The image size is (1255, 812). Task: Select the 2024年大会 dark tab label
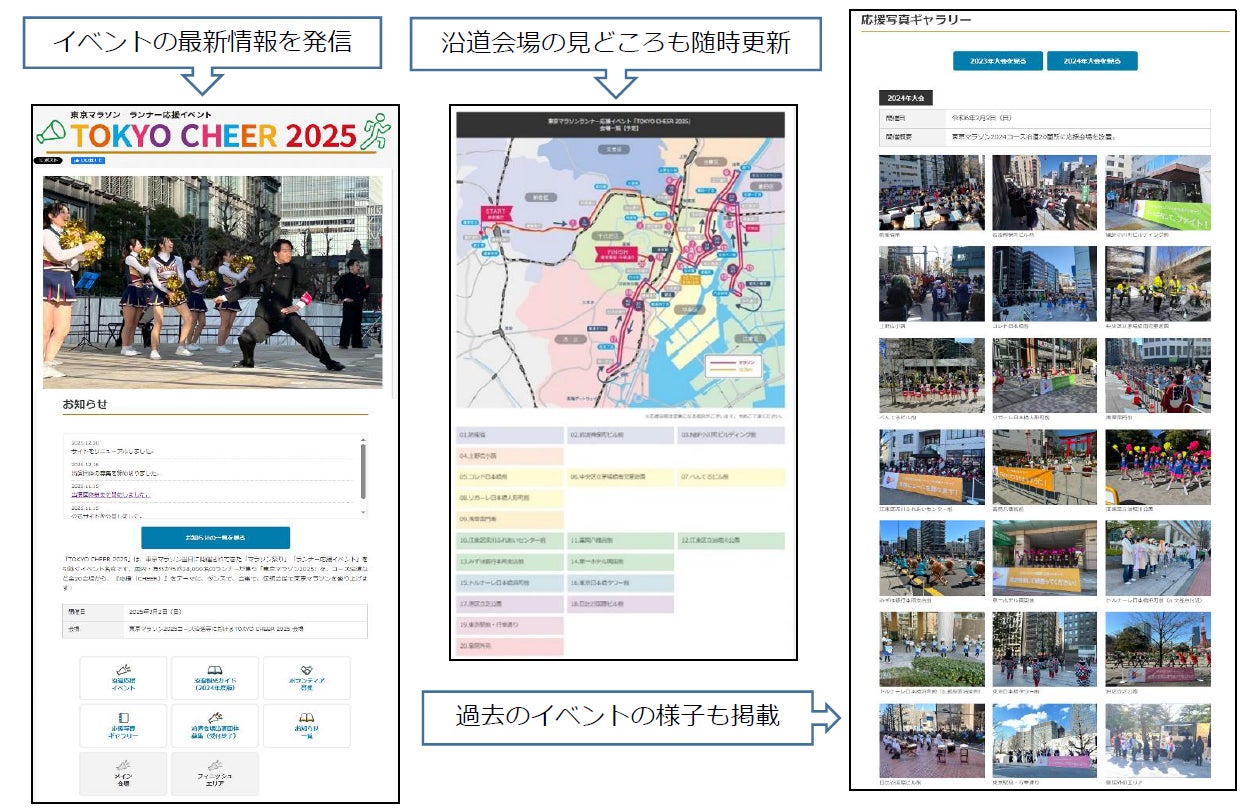[905, 97]
